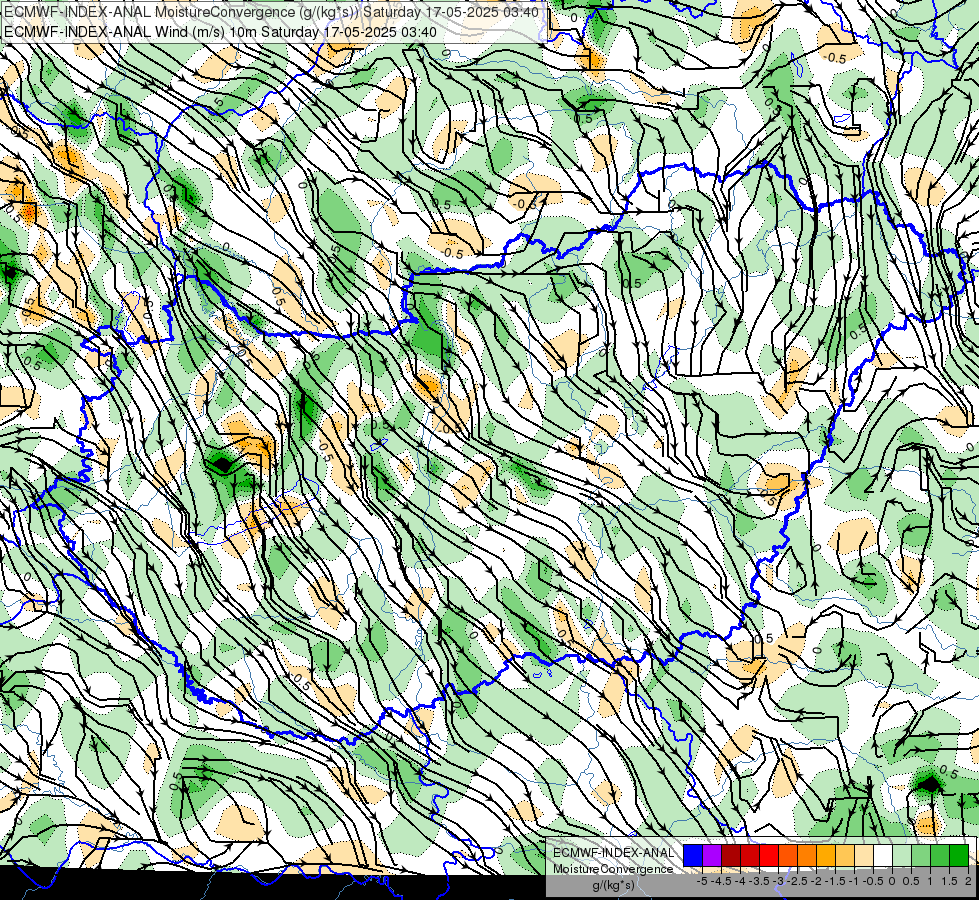Click the 'Wind (m/s) 10m' title line
Screen dimensions: 979x900
220,31
